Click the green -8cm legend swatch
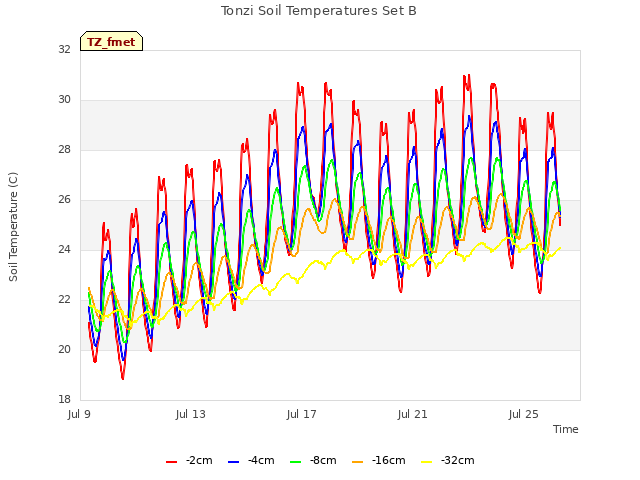This screenshot has width=640, height=480. (x=296, y=462)
